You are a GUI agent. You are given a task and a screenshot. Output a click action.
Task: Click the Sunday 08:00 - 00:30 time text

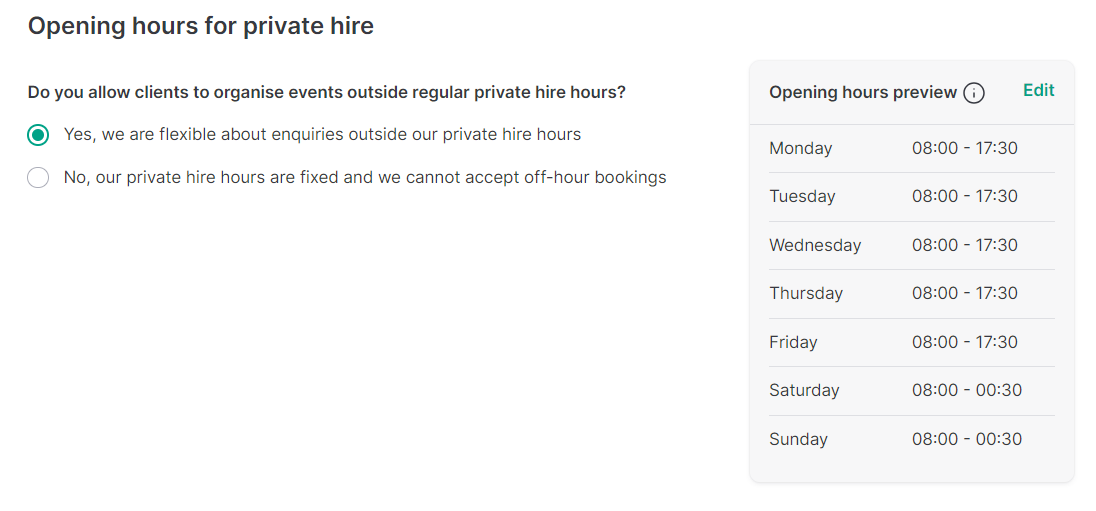pos(967,439)
